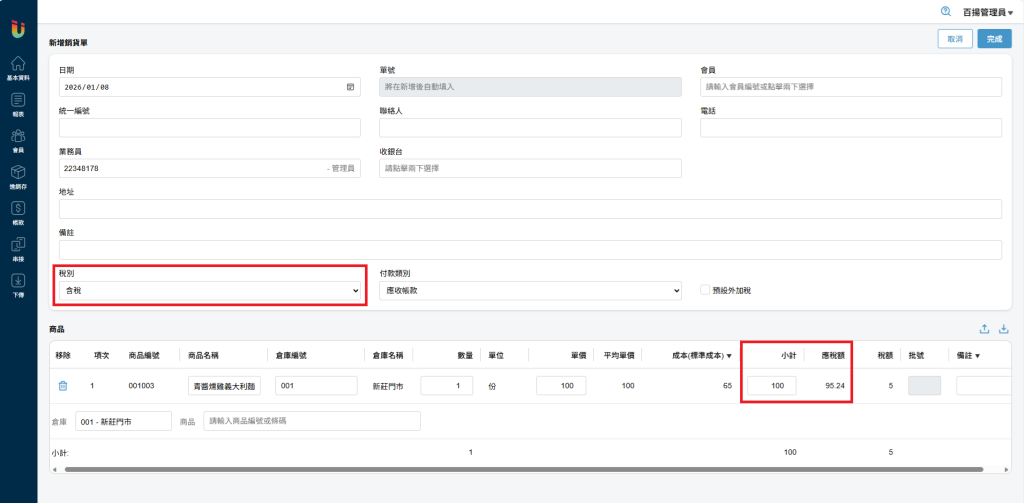Click the upload icon above product table

pyautogui.click(x=984, y=329)
